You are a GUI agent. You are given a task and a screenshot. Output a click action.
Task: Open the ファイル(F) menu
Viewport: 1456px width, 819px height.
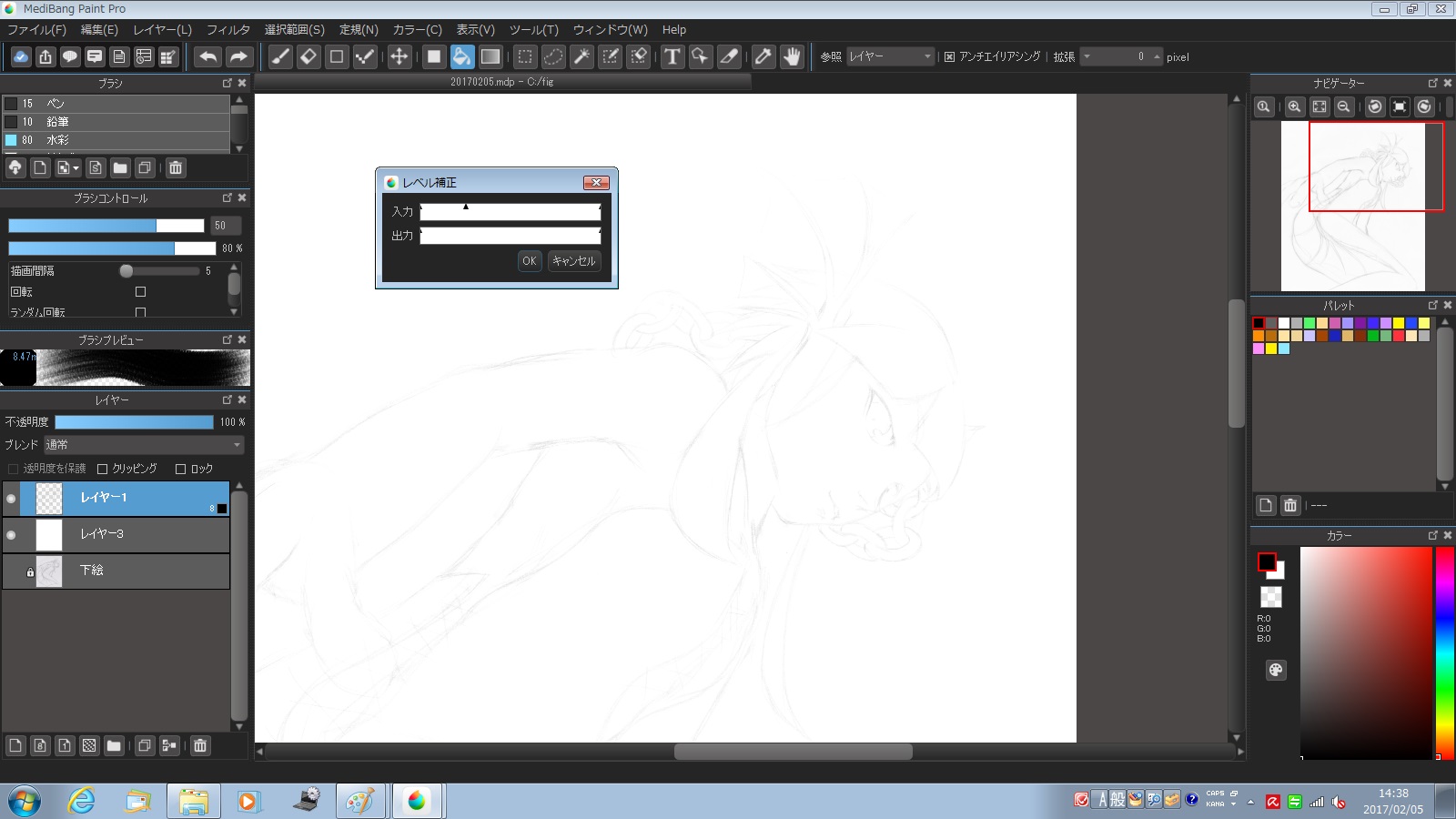click(37, 30)
